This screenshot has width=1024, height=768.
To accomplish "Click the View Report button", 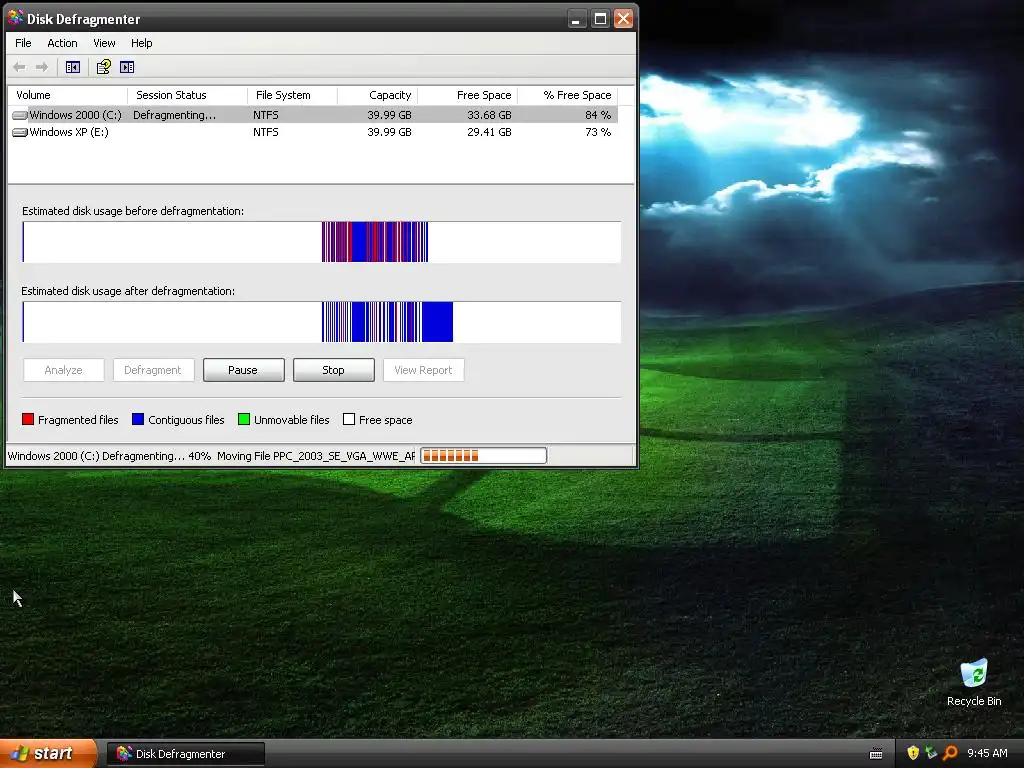I will [423, 370].
